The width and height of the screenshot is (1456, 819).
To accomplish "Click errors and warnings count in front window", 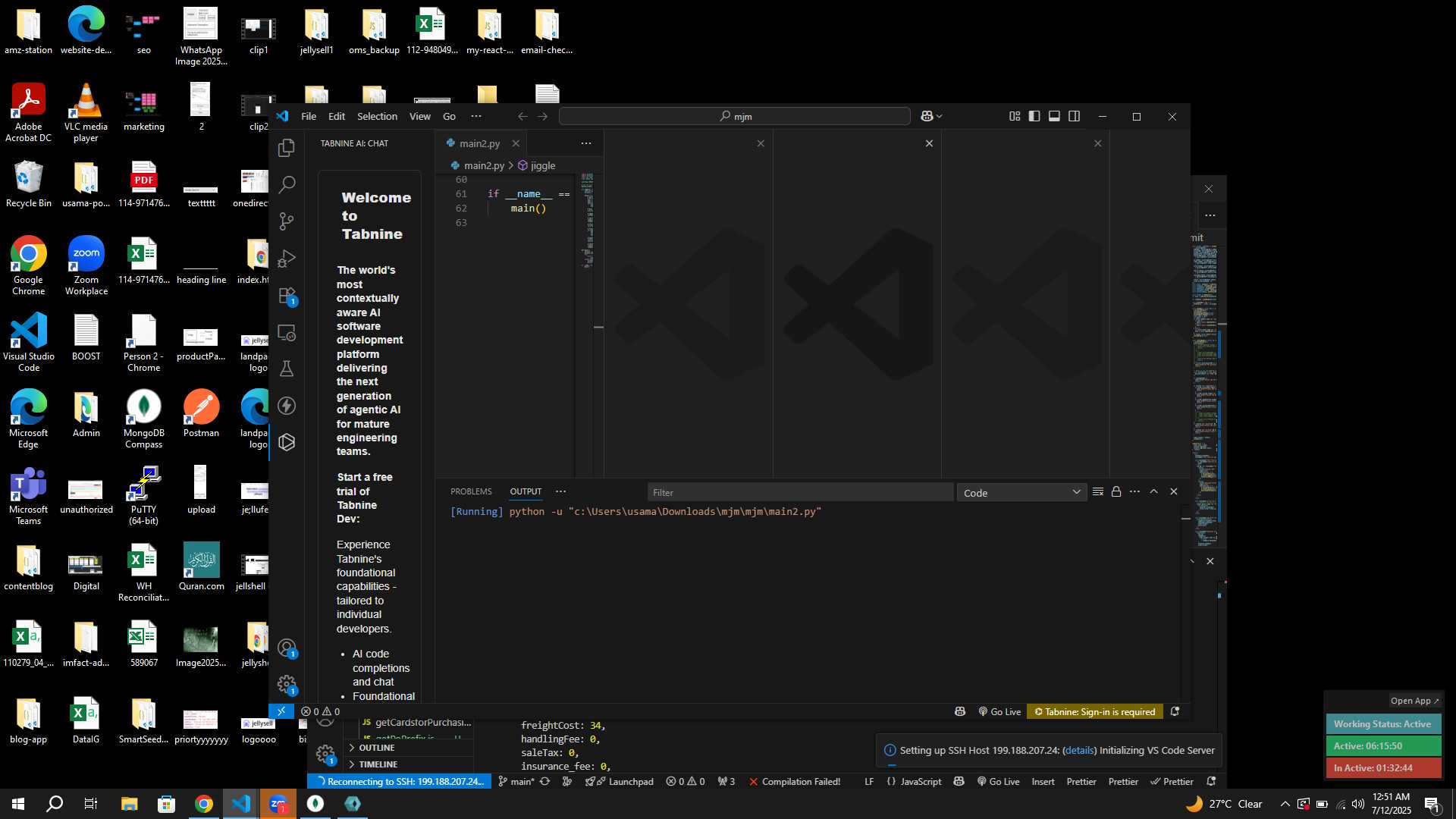I will point(320,711).
